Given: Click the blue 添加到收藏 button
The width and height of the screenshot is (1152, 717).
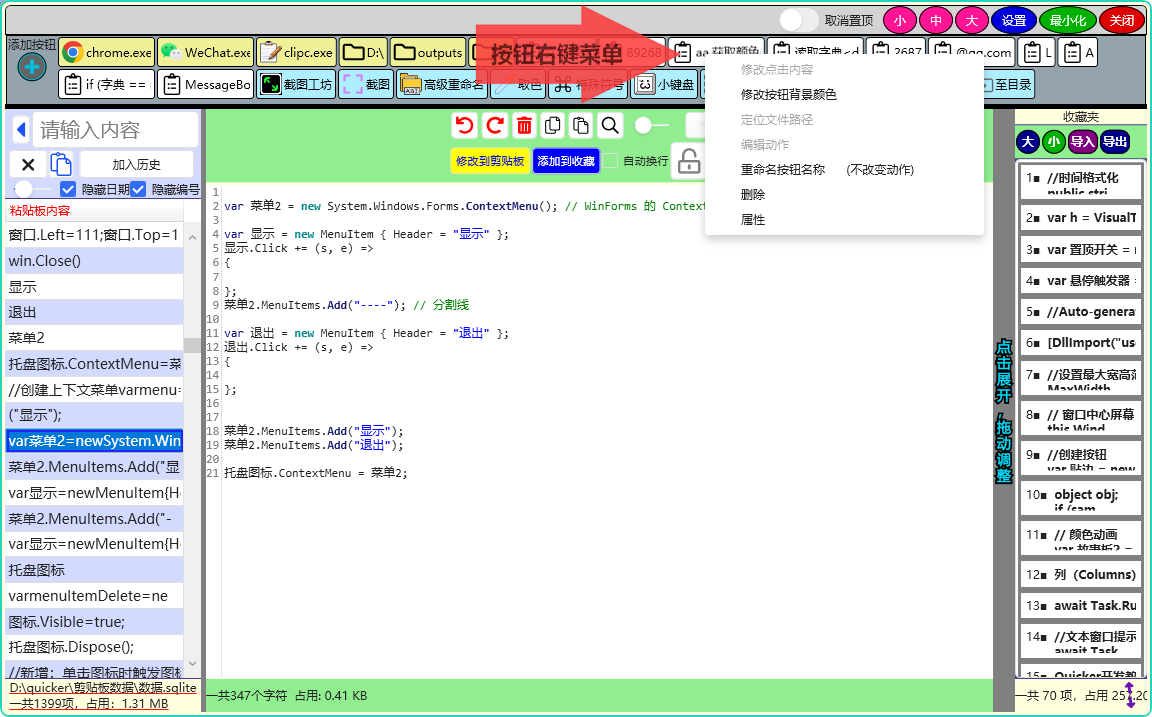Looking at the screenshot, I should (566, 161).
